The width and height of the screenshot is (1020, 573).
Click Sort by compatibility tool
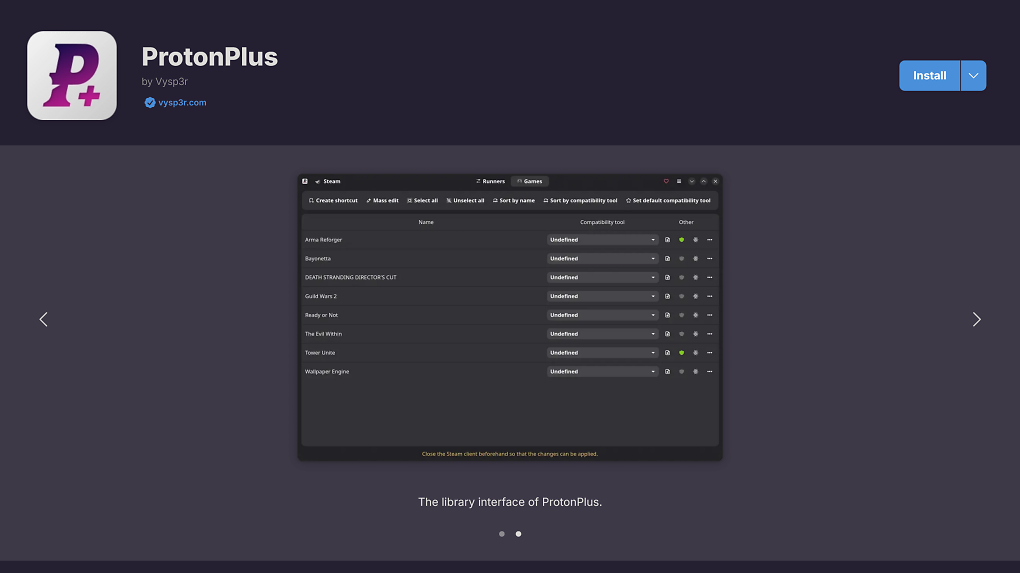pyautogui.click(x=580, y=200)
